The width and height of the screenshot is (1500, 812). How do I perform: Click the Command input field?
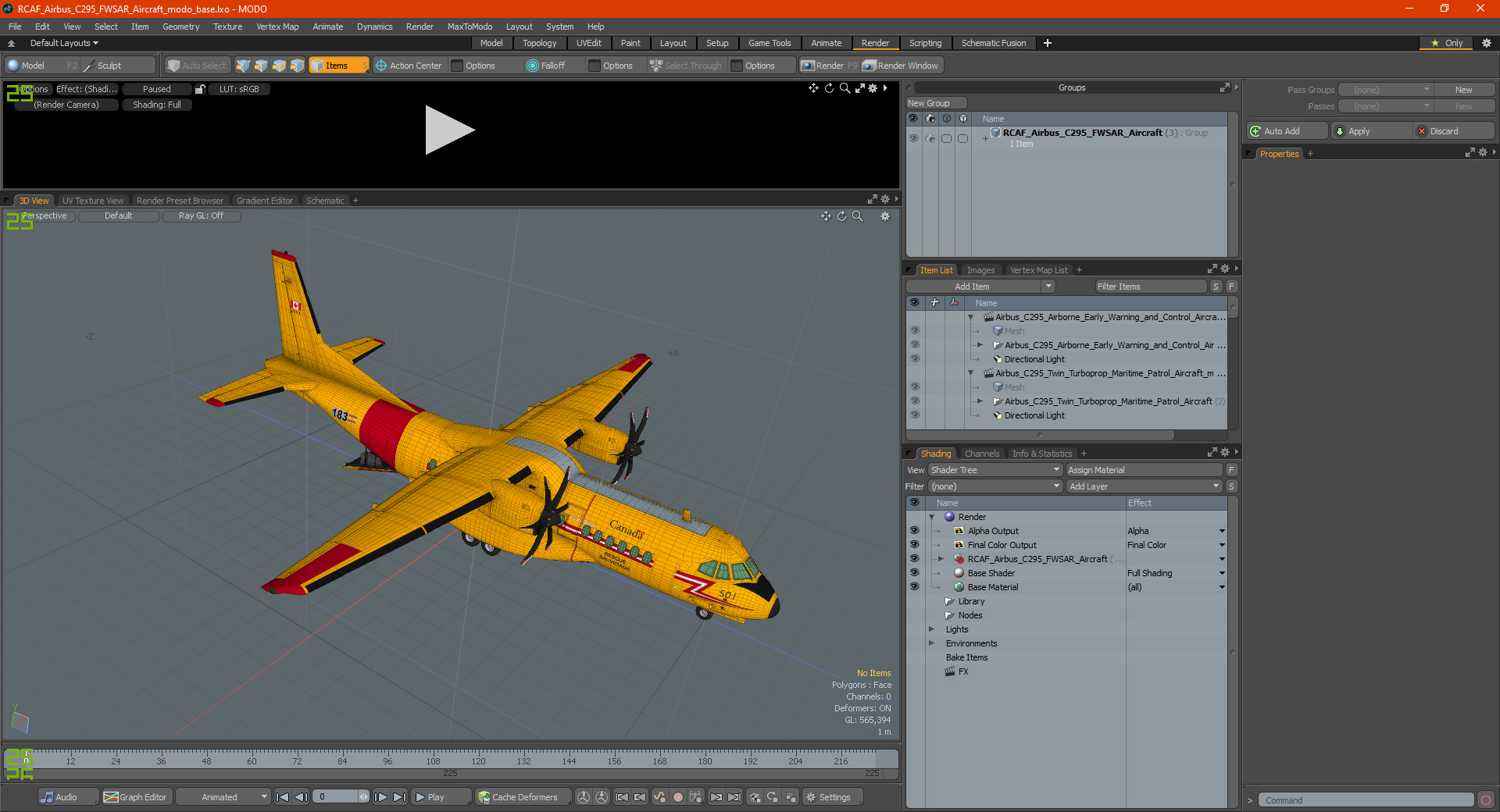[1366, 800]
